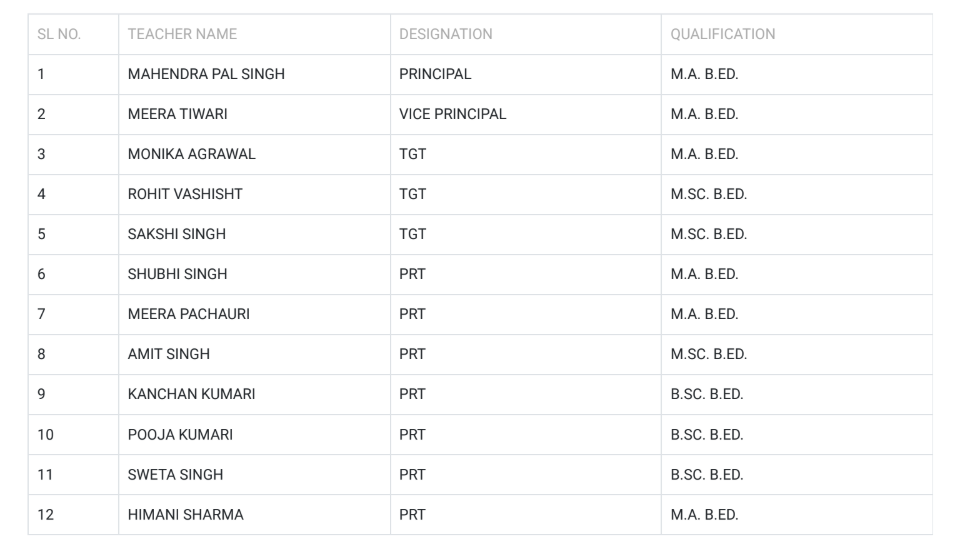Click the Shubhi Singh entry

(x=177, y=274)
